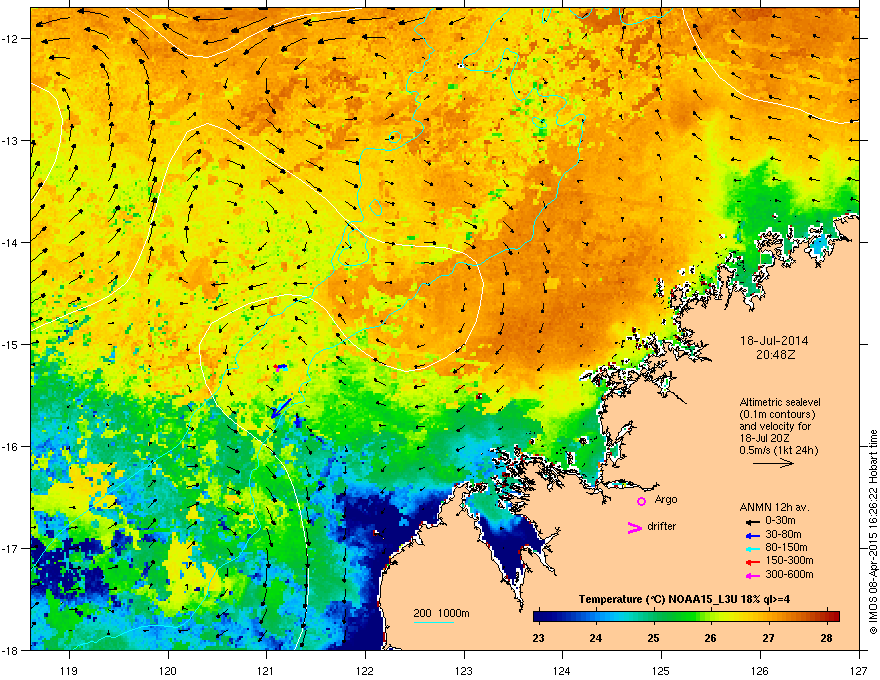The width and height of the screenshot is (880, 680).
Task: Click the Argo legend label
Action: point(666,499)
